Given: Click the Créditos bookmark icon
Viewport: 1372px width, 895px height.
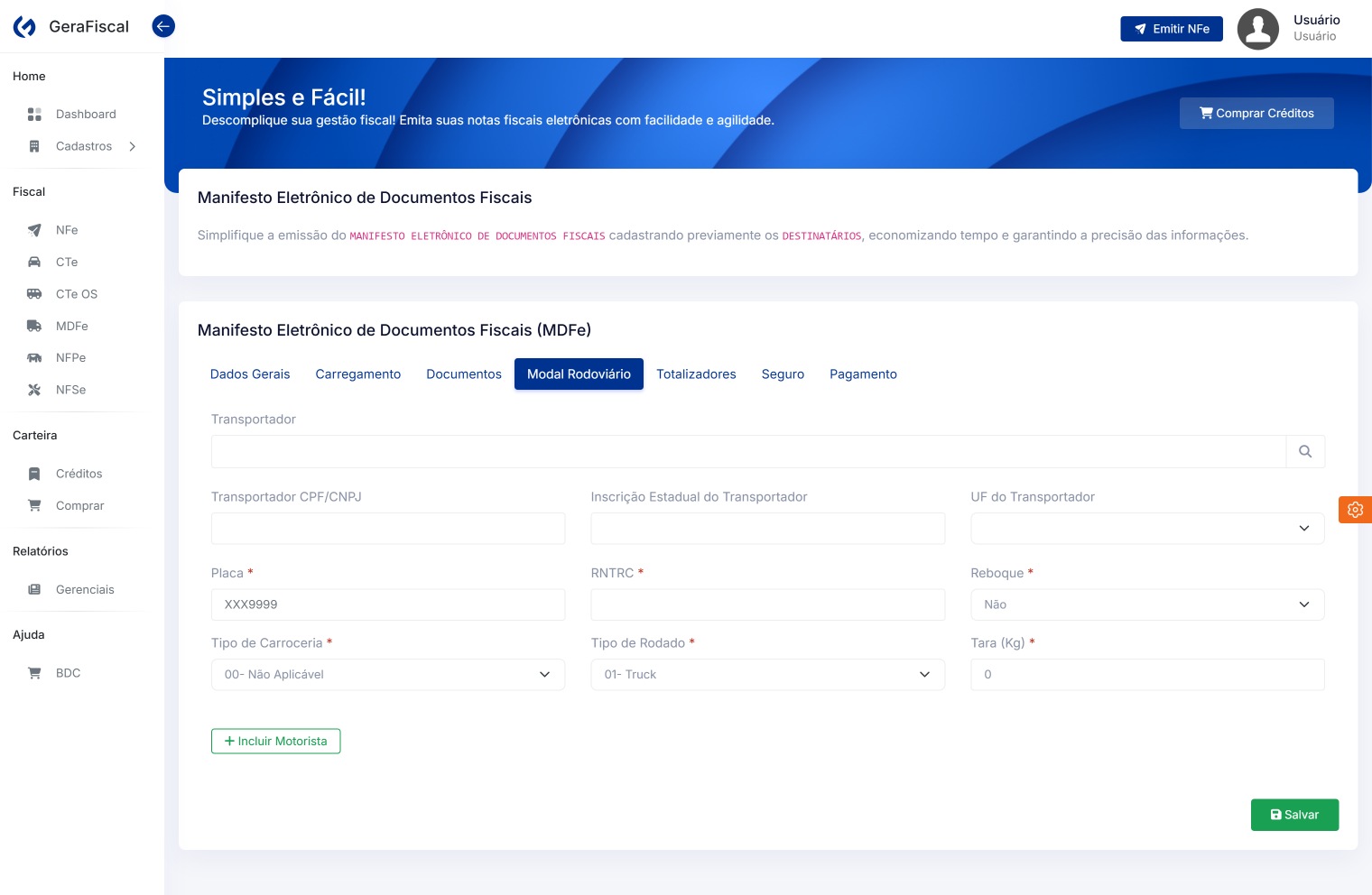Looking at the screenshot, I should pos(34,474).
